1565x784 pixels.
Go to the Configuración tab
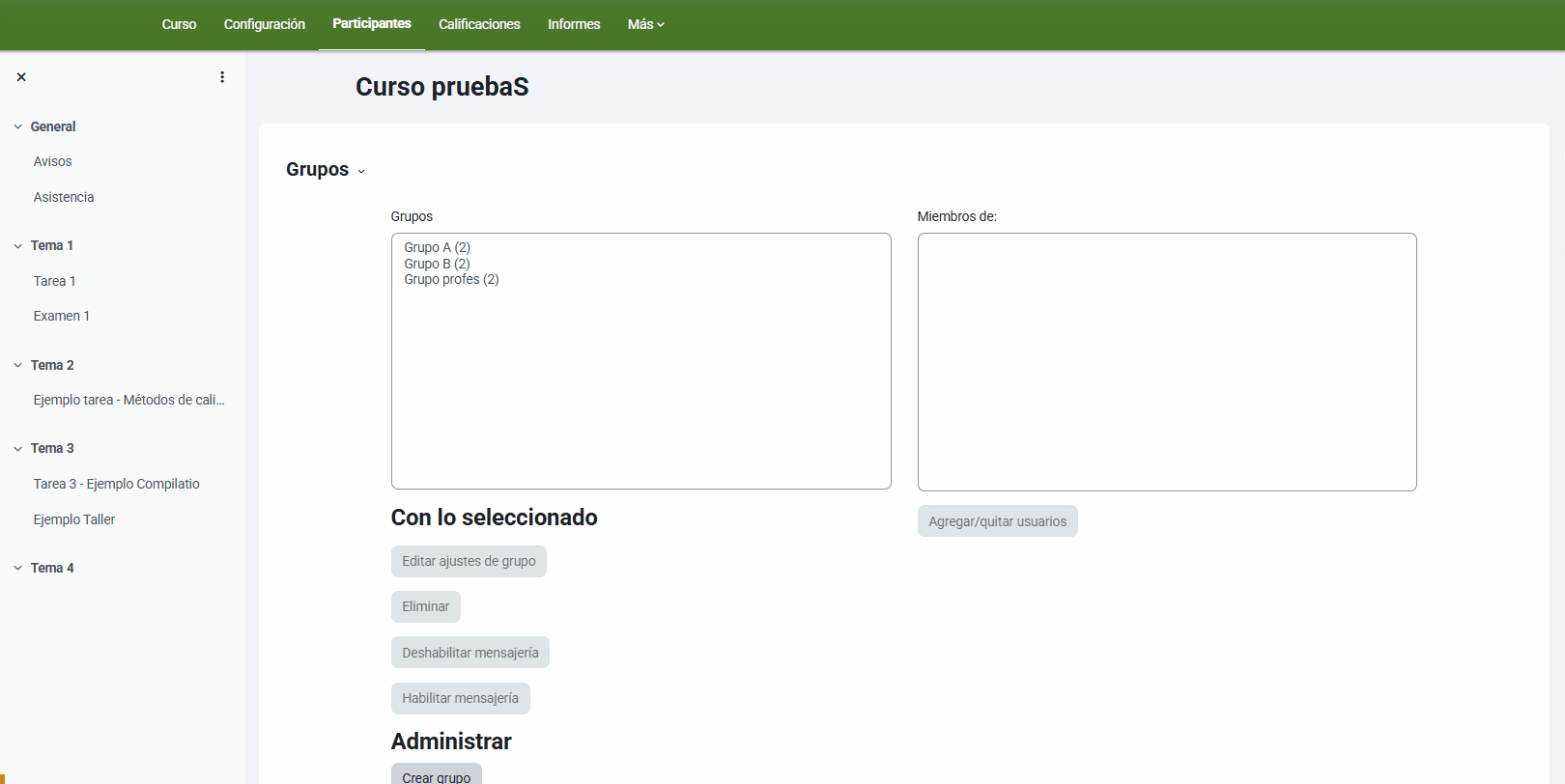point(264,24)
